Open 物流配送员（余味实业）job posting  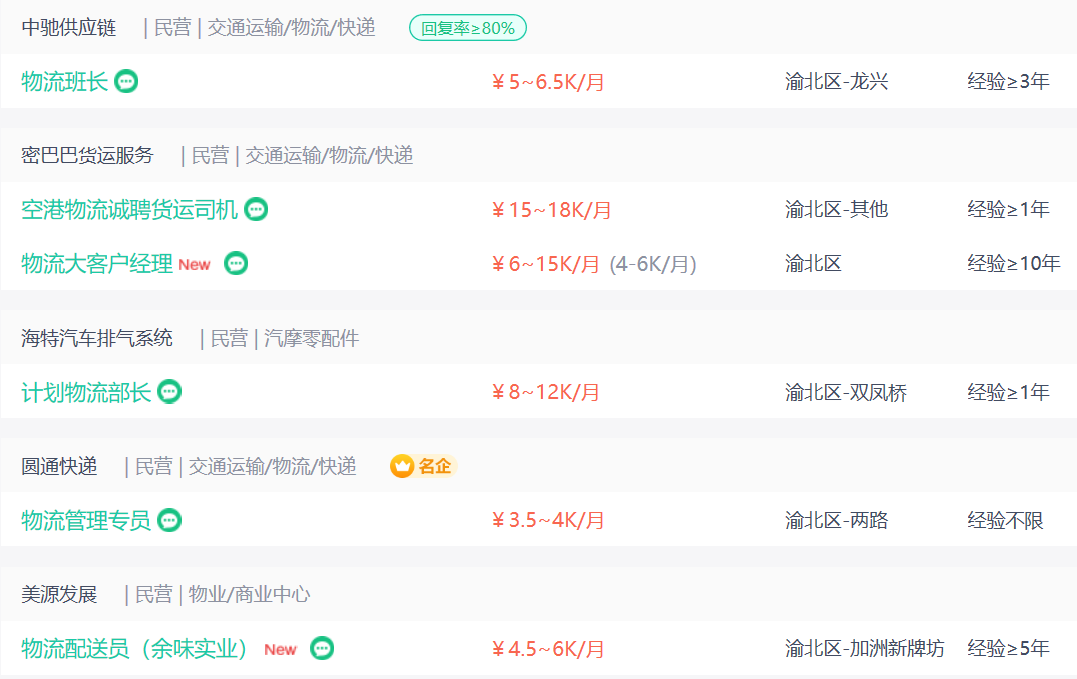click(135, 649)
